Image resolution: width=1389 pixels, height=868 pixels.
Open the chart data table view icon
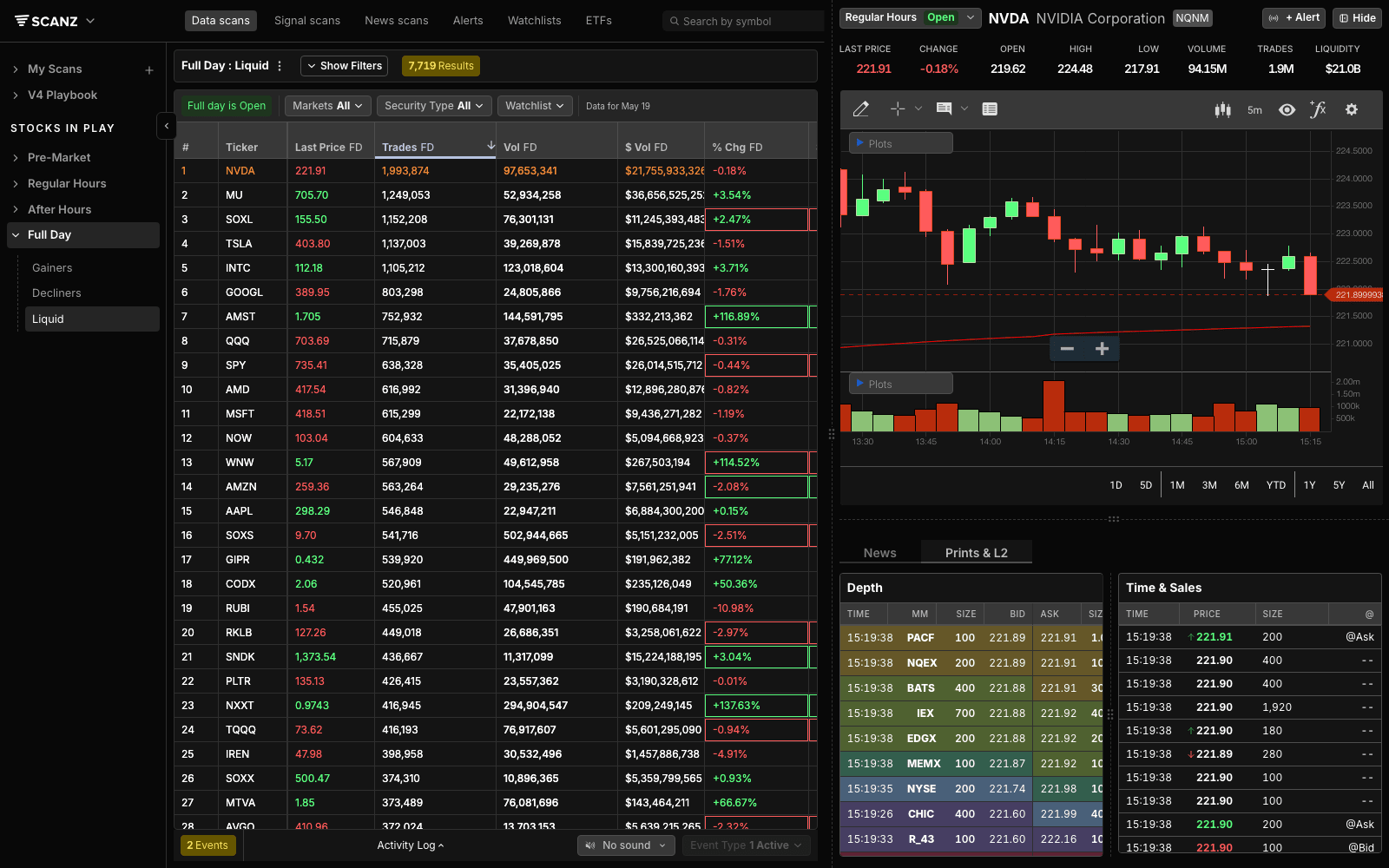tap(990, 108)
